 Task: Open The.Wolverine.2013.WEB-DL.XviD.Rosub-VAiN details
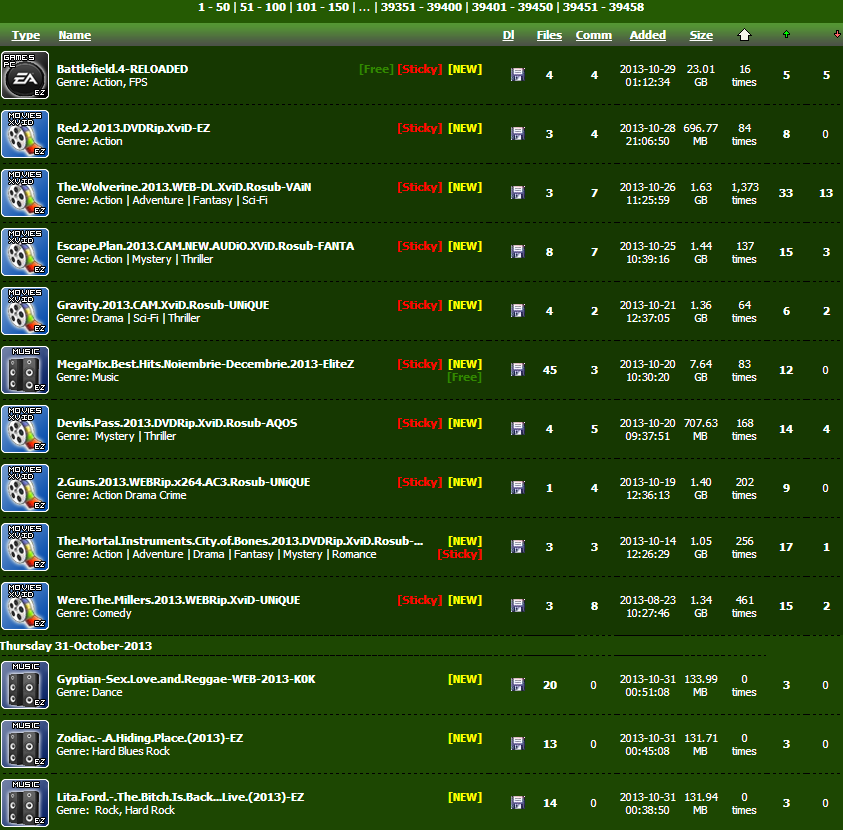[x=184, y=187]
